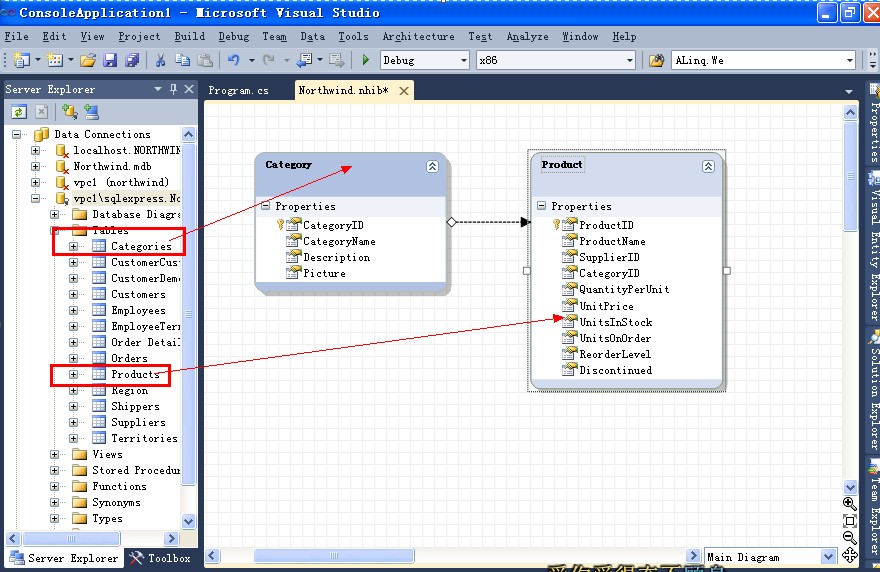The width and height of the screenshot is (880, 572).
Task: Open the Build menu
Action: (x=190, y=36)
